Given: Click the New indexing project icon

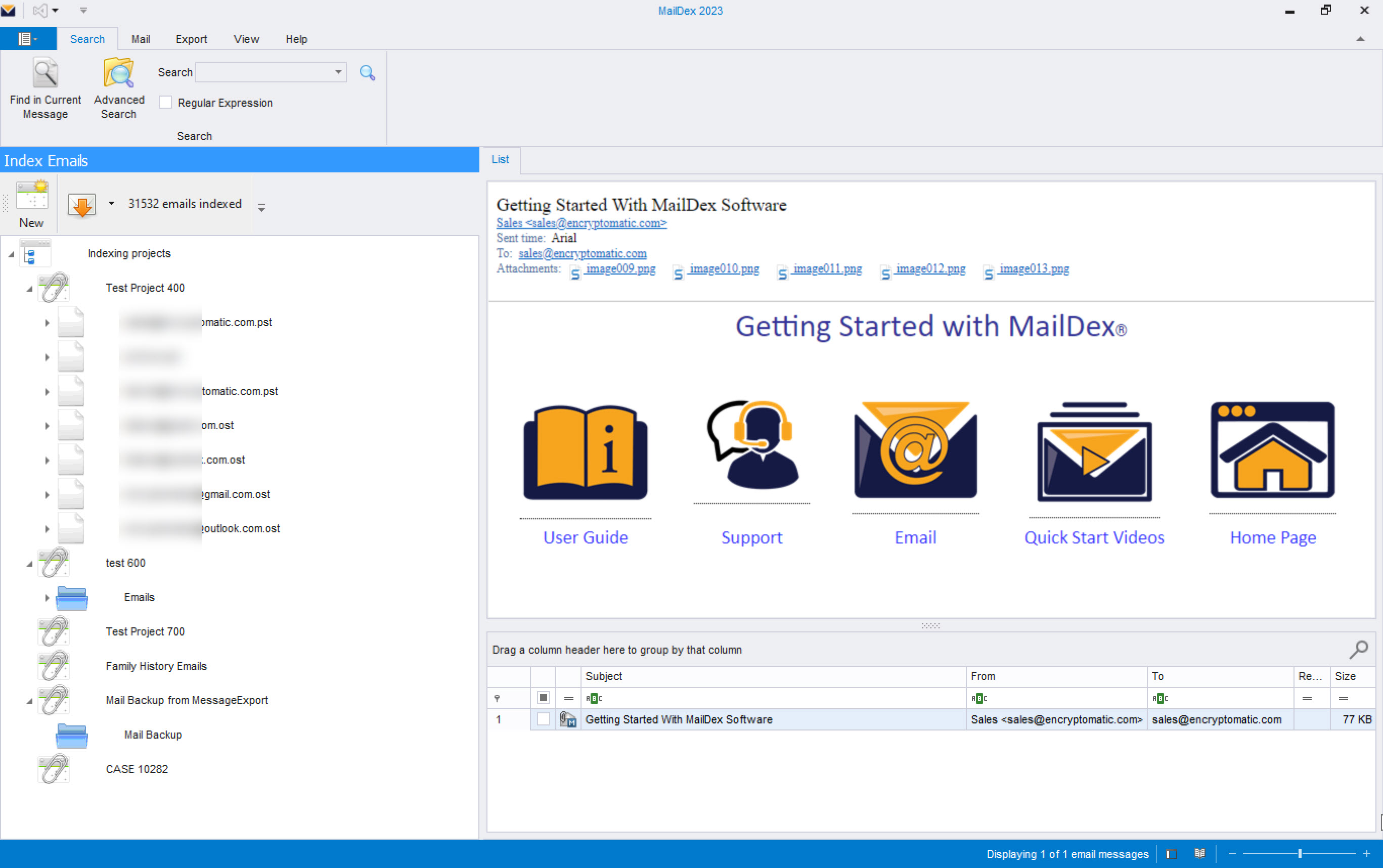Looking at the screenshot, I should click(x=31, y=196).
